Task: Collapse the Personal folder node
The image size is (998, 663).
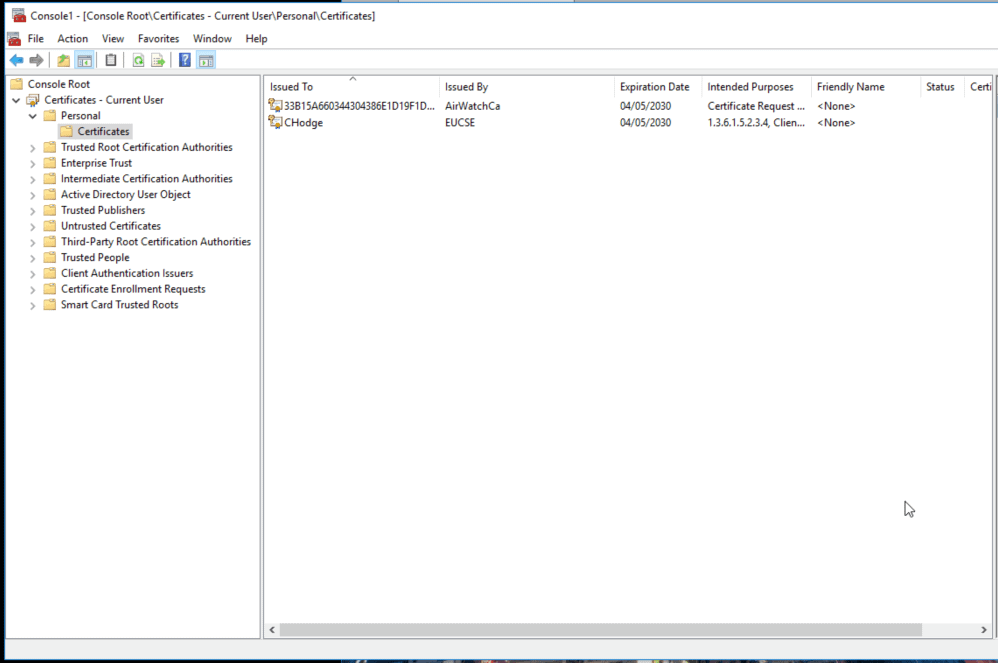Action: [x=32, y=116]
